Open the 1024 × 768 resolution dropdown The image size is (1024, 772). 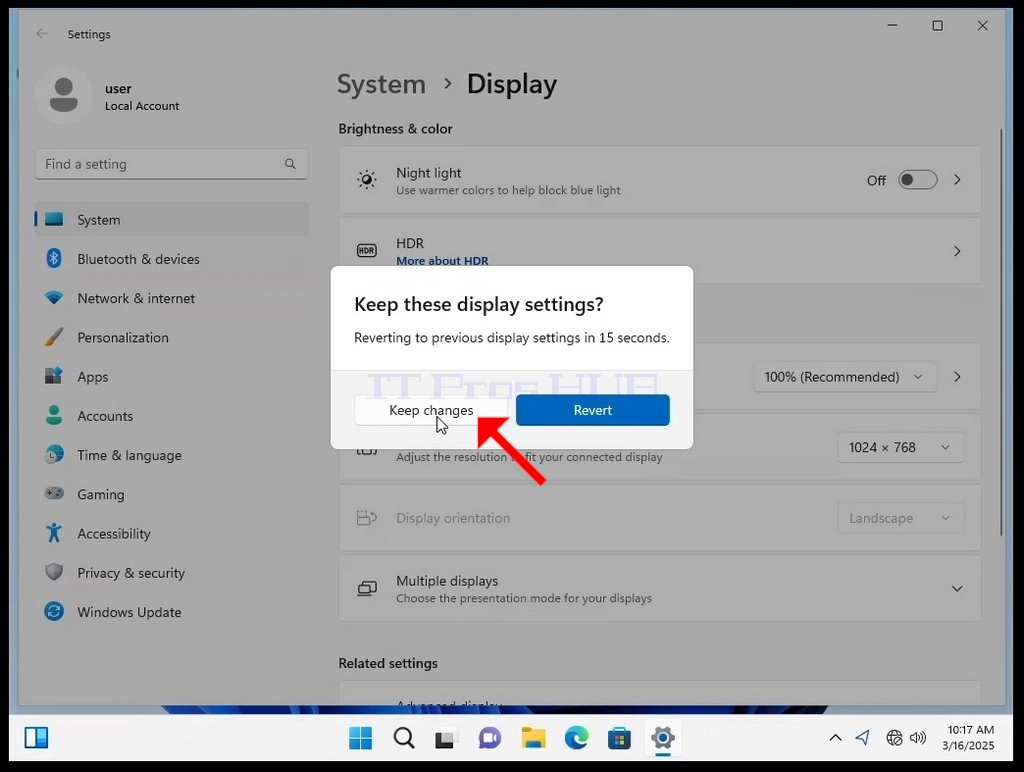901,447
